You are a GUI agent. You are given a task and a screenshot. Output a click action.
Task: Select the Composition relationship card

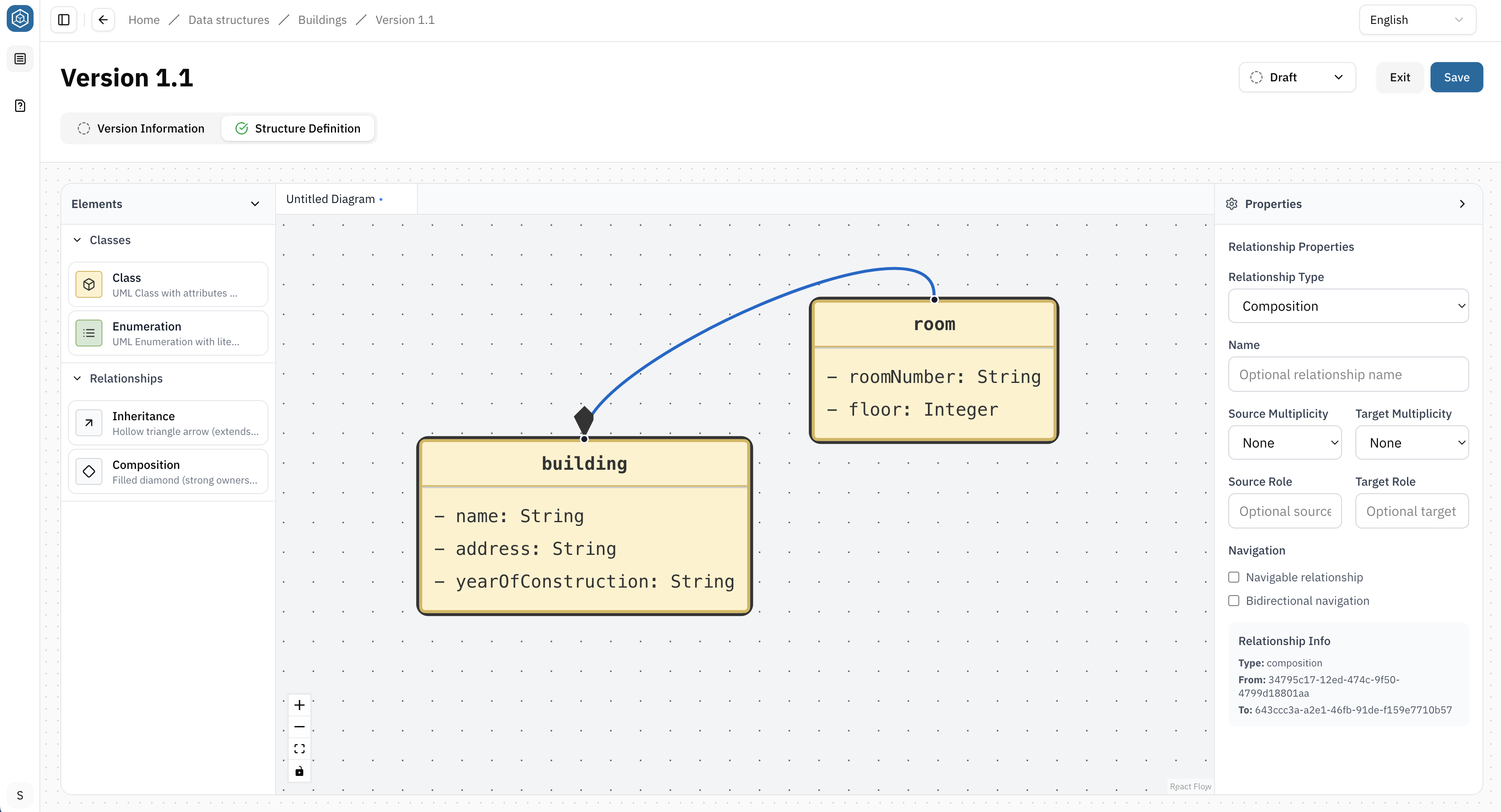pos(168,471)
